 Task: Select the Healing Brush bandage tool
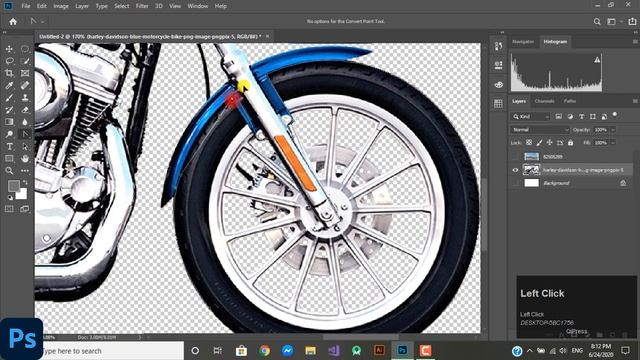click(x=25, y=86)
